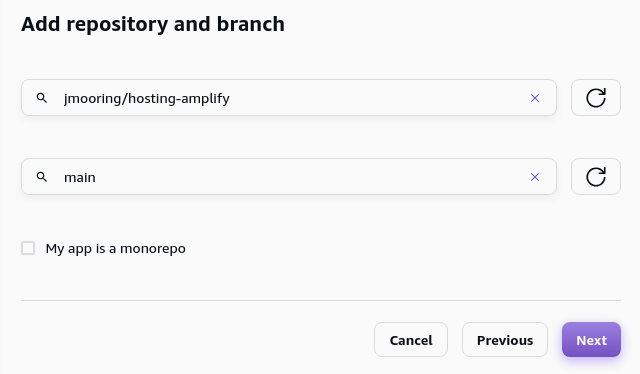The width and height of the screenshot is (640, 374).
Task: Click Cancel to abort adding repository
Action: pyautogui.click(x=411, y=340)
